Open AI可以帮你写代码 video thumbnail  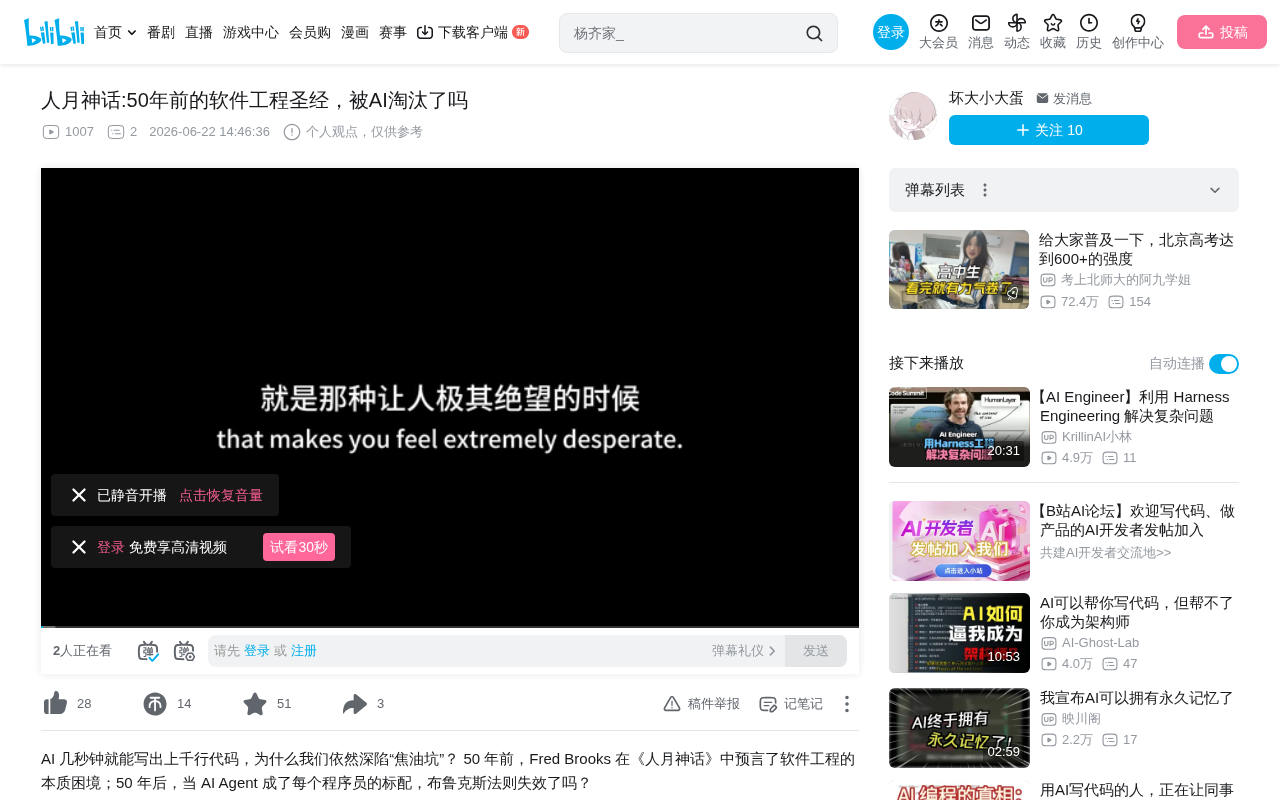tap(959, 633)
